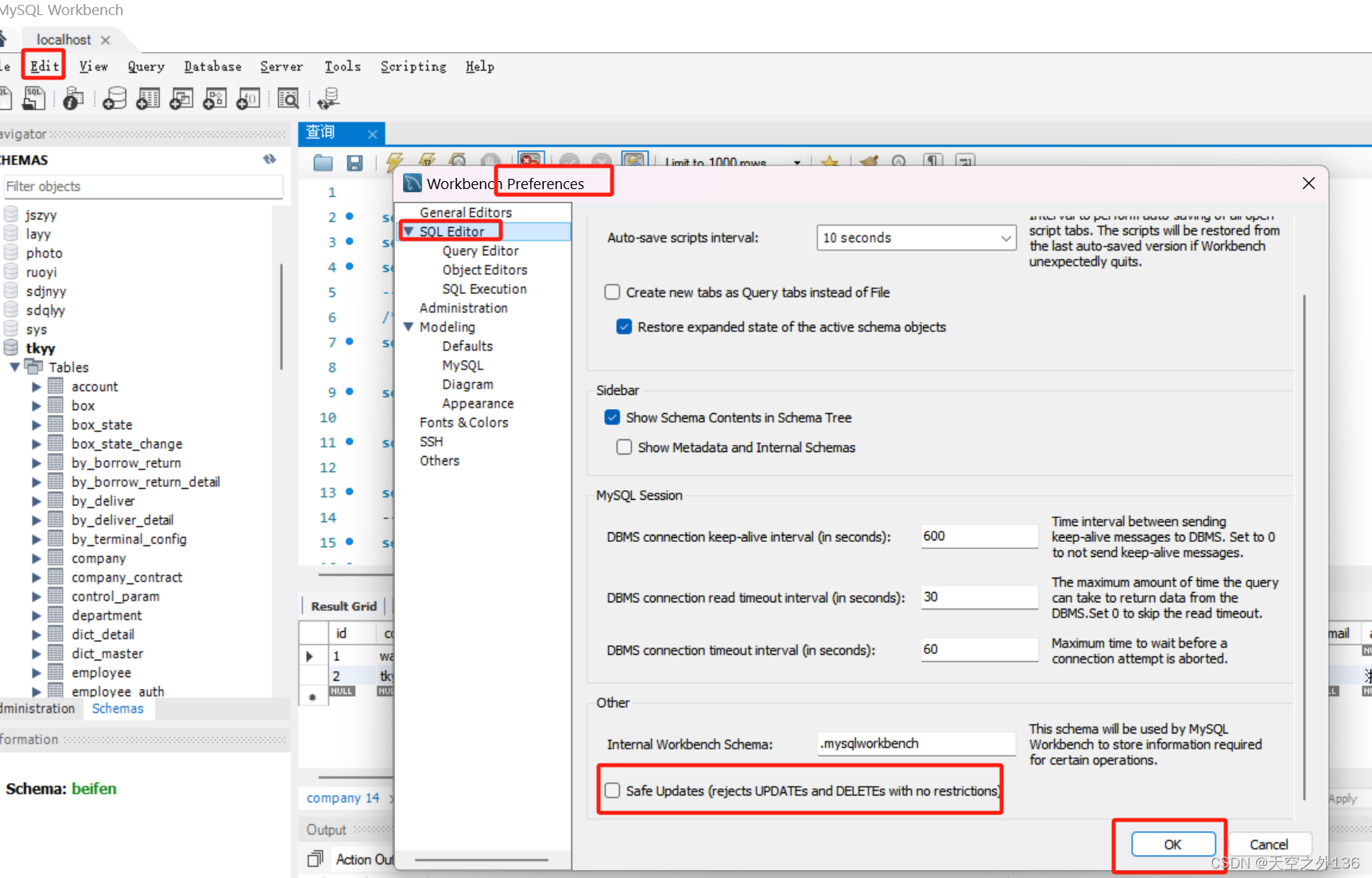Select General Editors in preferences tree
The image size is (1372, 878).
pyautogui.click(x=466, y=212)
